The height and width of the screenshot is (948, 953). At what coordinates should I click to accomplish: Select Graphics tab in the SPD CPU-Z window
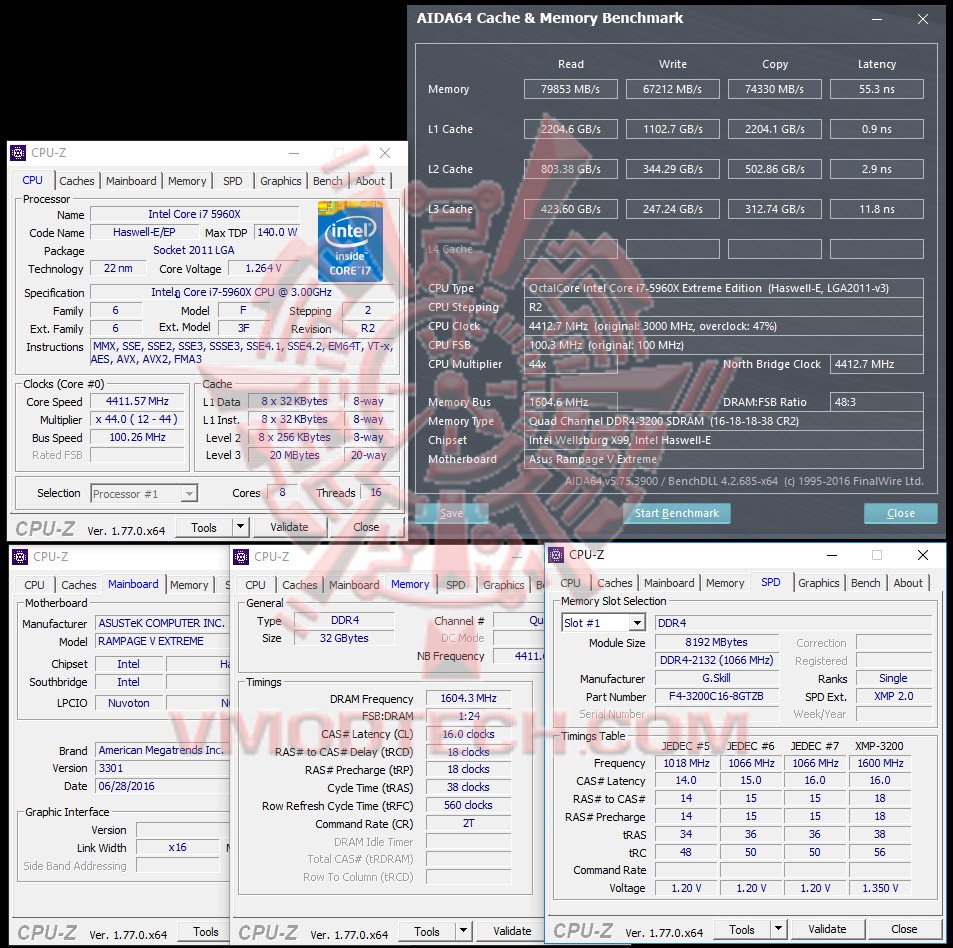click(819, 583)
